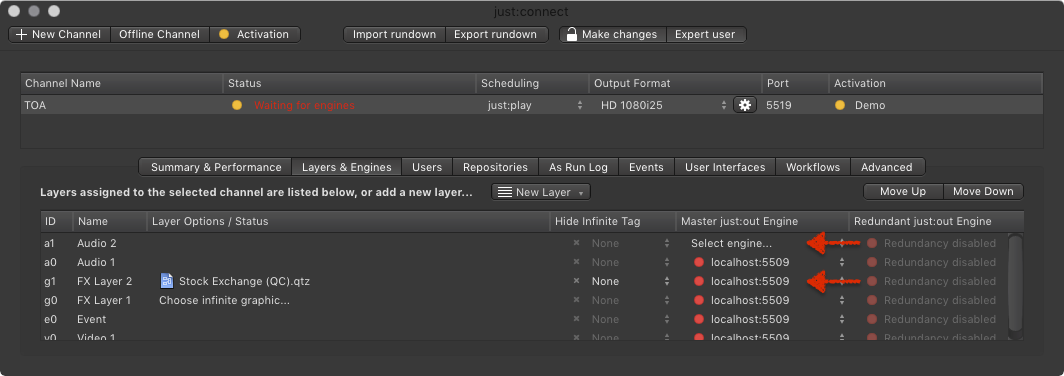1064x376 pixels.
Task: Click Redundancy disabled for Audio 1 row
Action: click(940, 262)
